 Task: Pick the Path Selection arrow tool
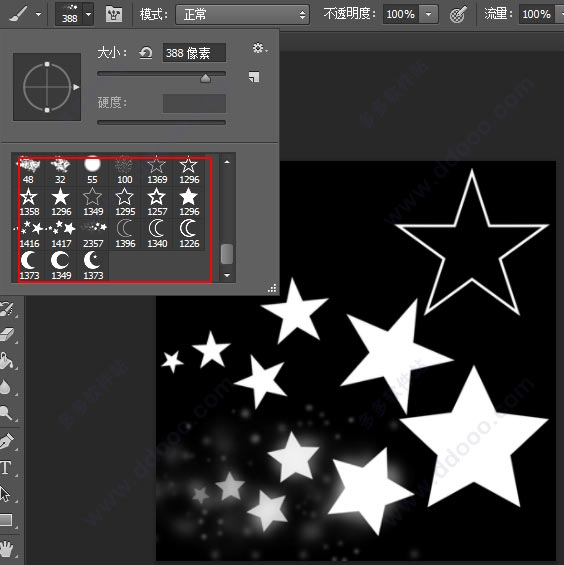click(5, 494)
